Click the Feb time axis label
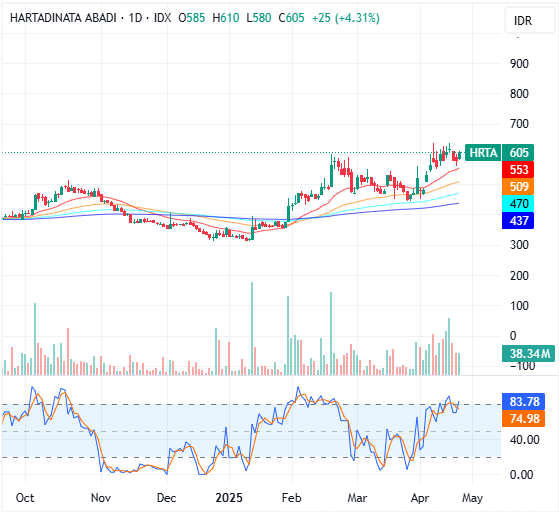The height and width of the screenshot is (512, 559). click(x=292, y=497)
